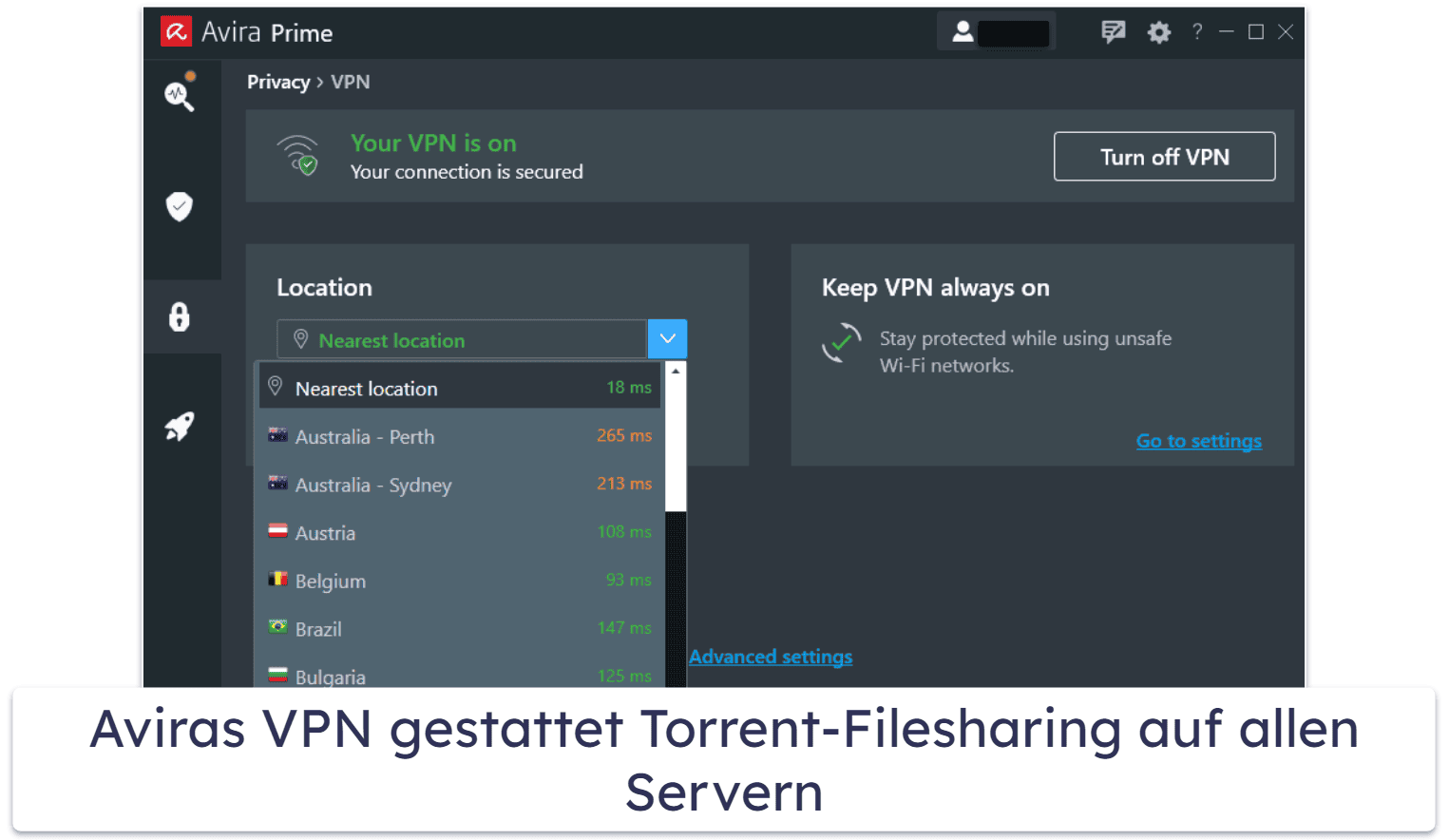Open the settings gear icon
Image resolution: width=1449 pixels, height=840 pixels.
(1159, 33)
